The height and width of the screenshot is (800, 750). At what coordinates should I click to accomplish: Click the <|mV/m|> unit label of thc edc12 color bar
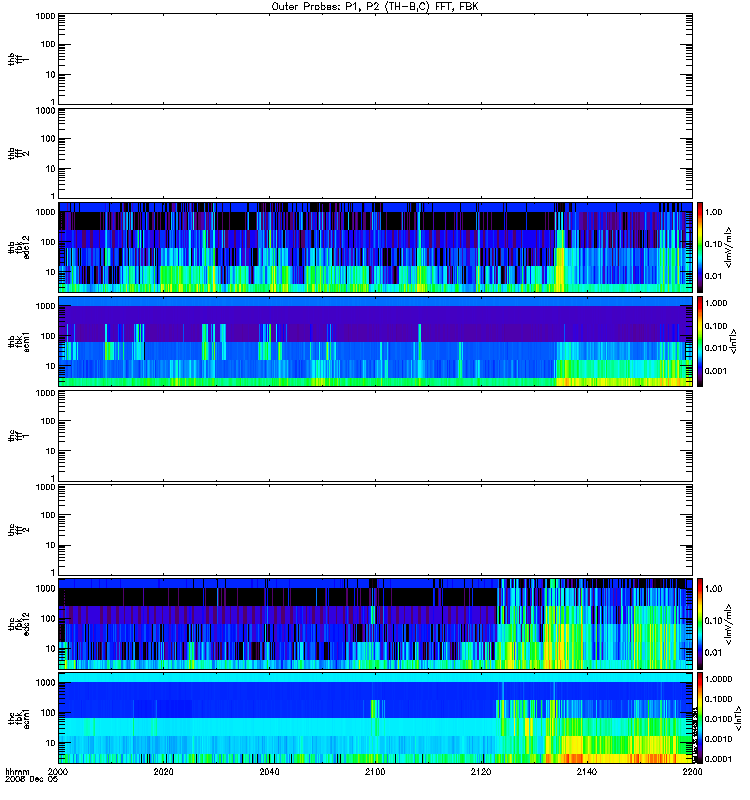click(729, 624)
